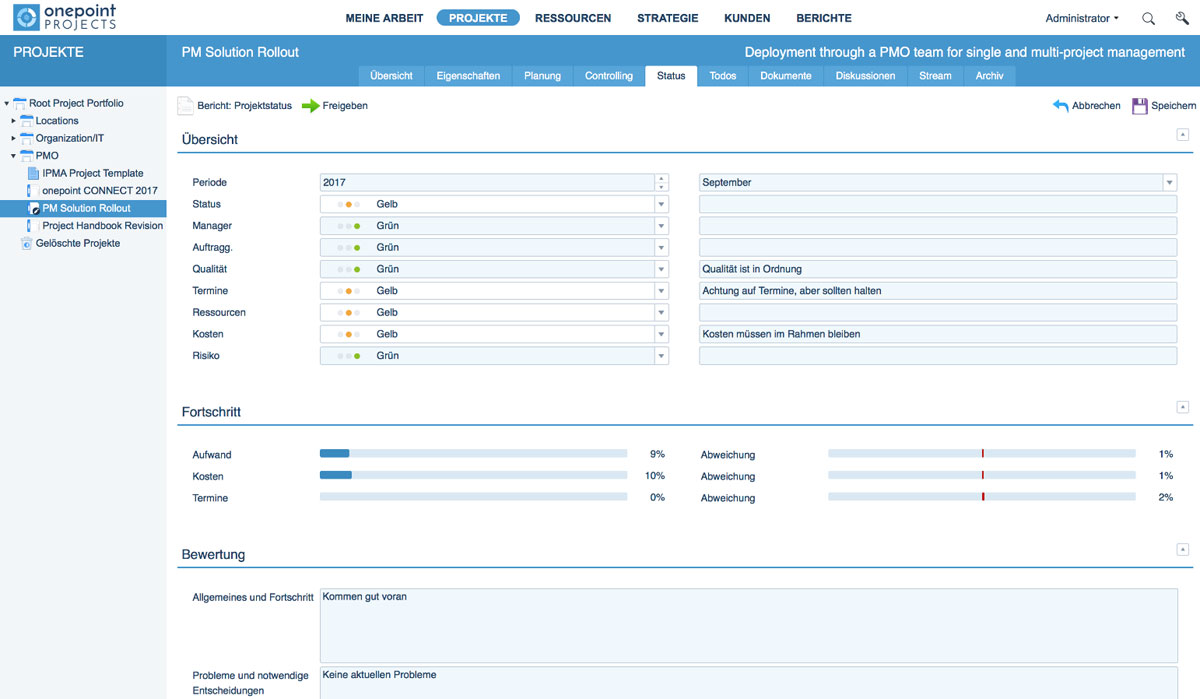Collapse the Übersicht section
This screenshot has width=1200, height=699.
point(1183,134)
